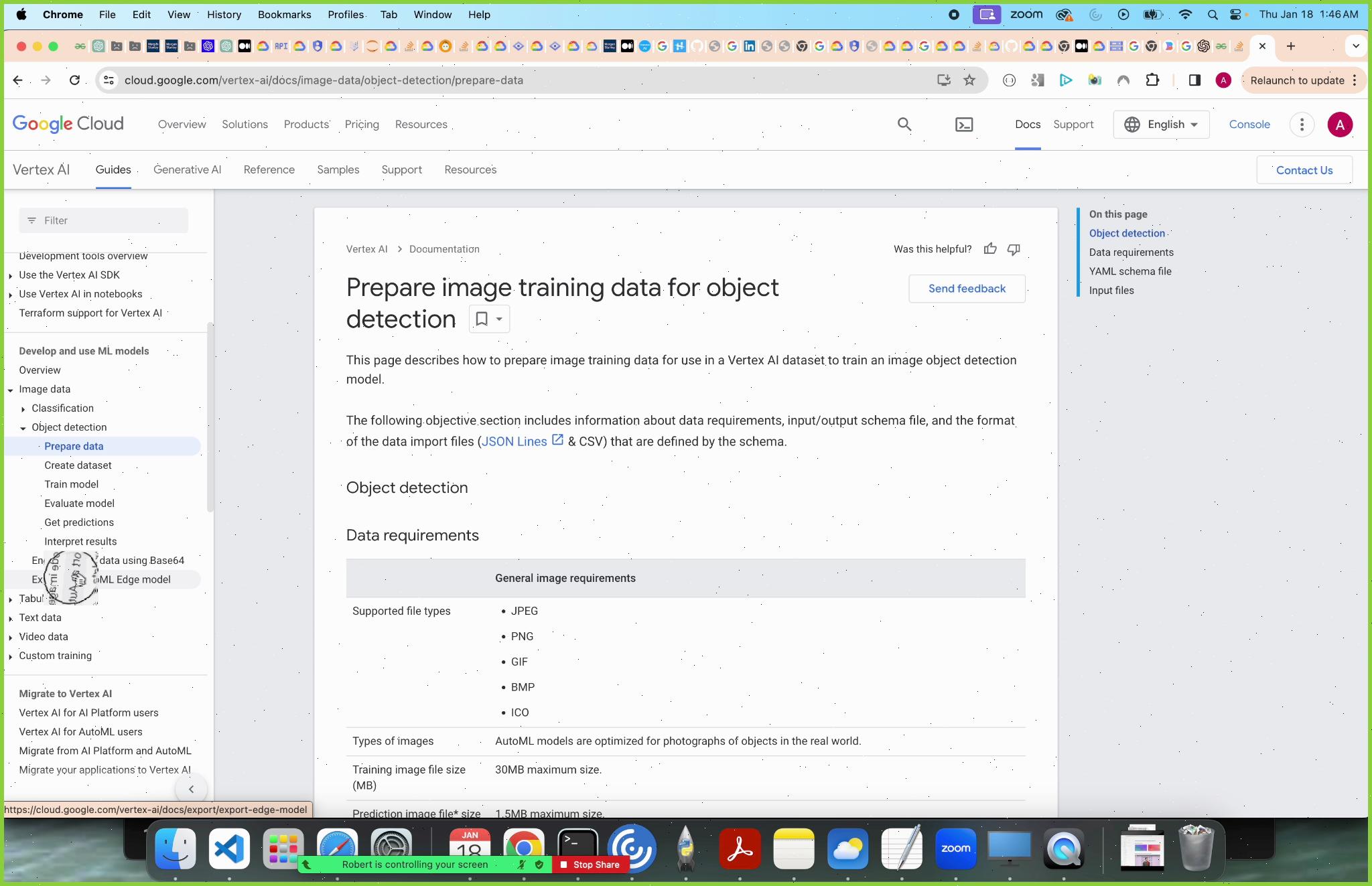
Task: Click the browser back arrow
Action: coord(17,80)
